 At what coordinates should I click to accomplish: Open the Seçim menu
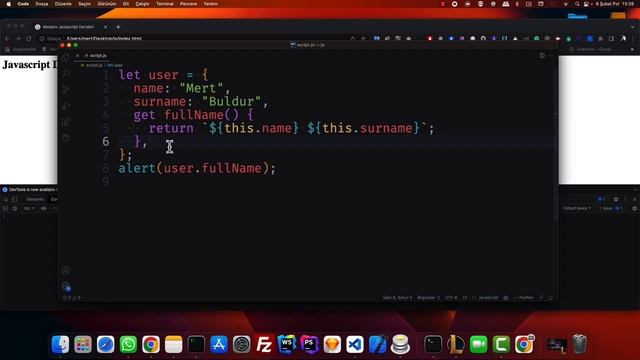84,4
